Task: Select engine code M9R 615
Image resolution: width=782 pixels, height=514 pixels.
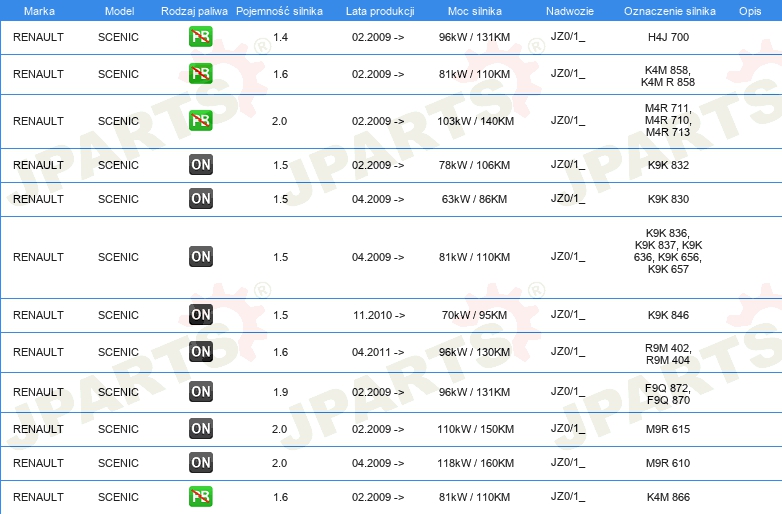Action: coord(668,429)
